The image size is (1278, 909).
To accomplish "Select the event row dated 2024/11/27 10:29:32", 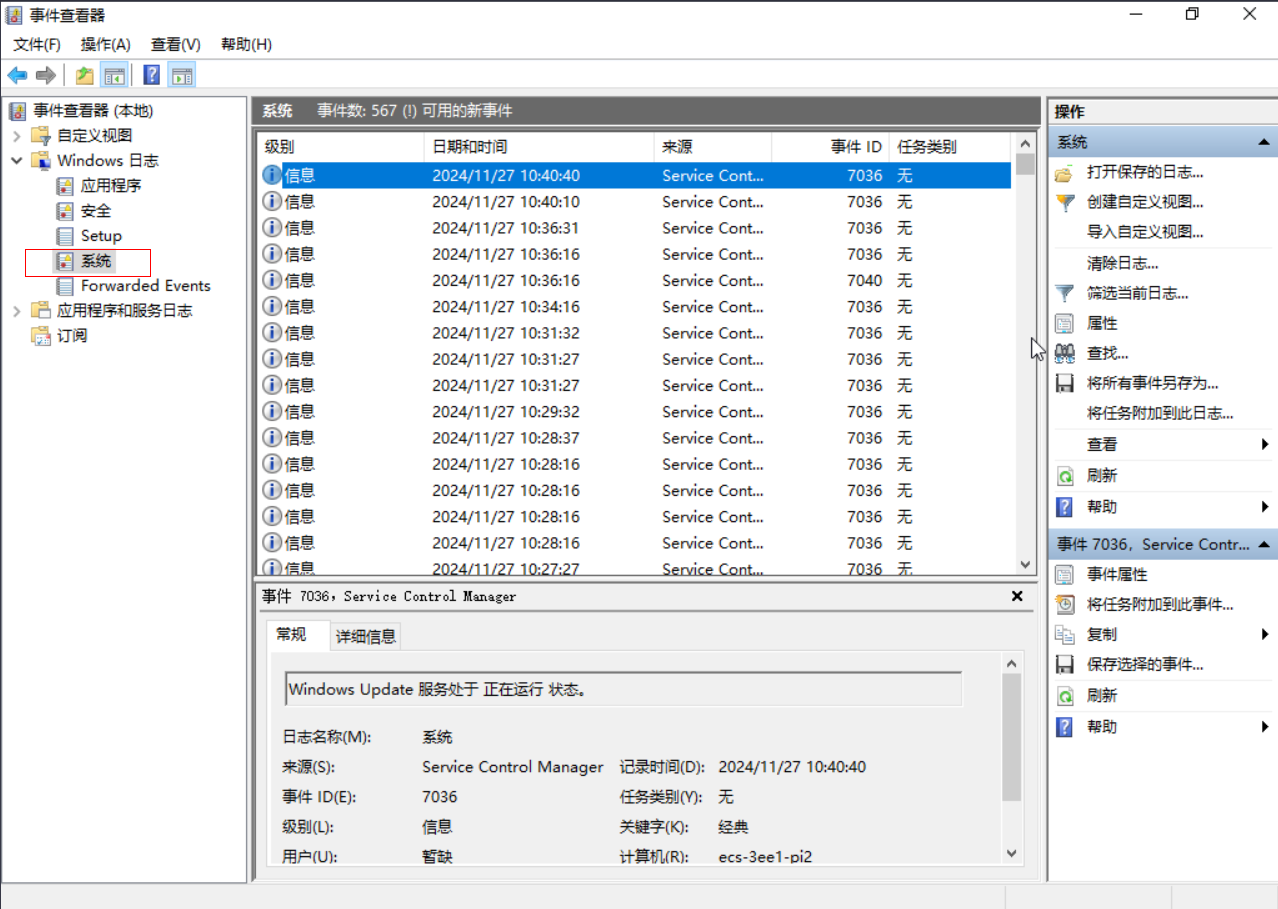I will pos(635,412).
